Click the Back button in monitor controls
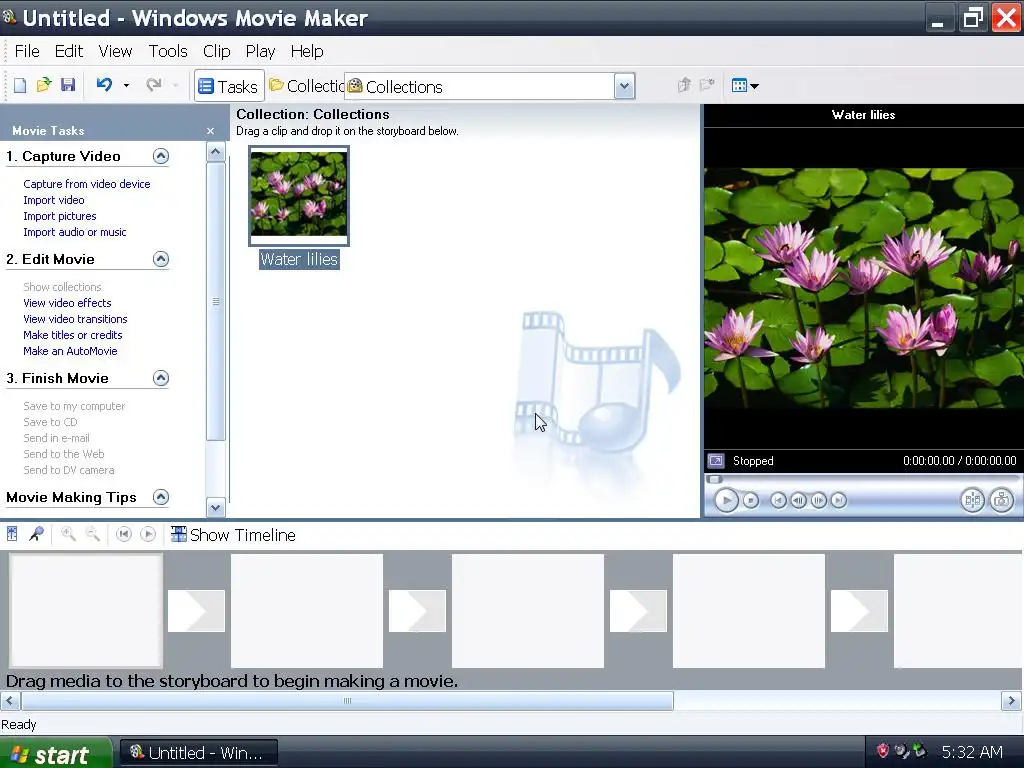 click(778, 500)
